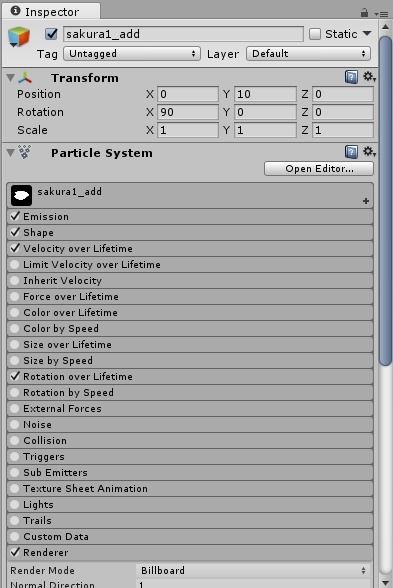Click the Transform component axes icon
This screenshot has height=588, width=393.
[26, 78]
